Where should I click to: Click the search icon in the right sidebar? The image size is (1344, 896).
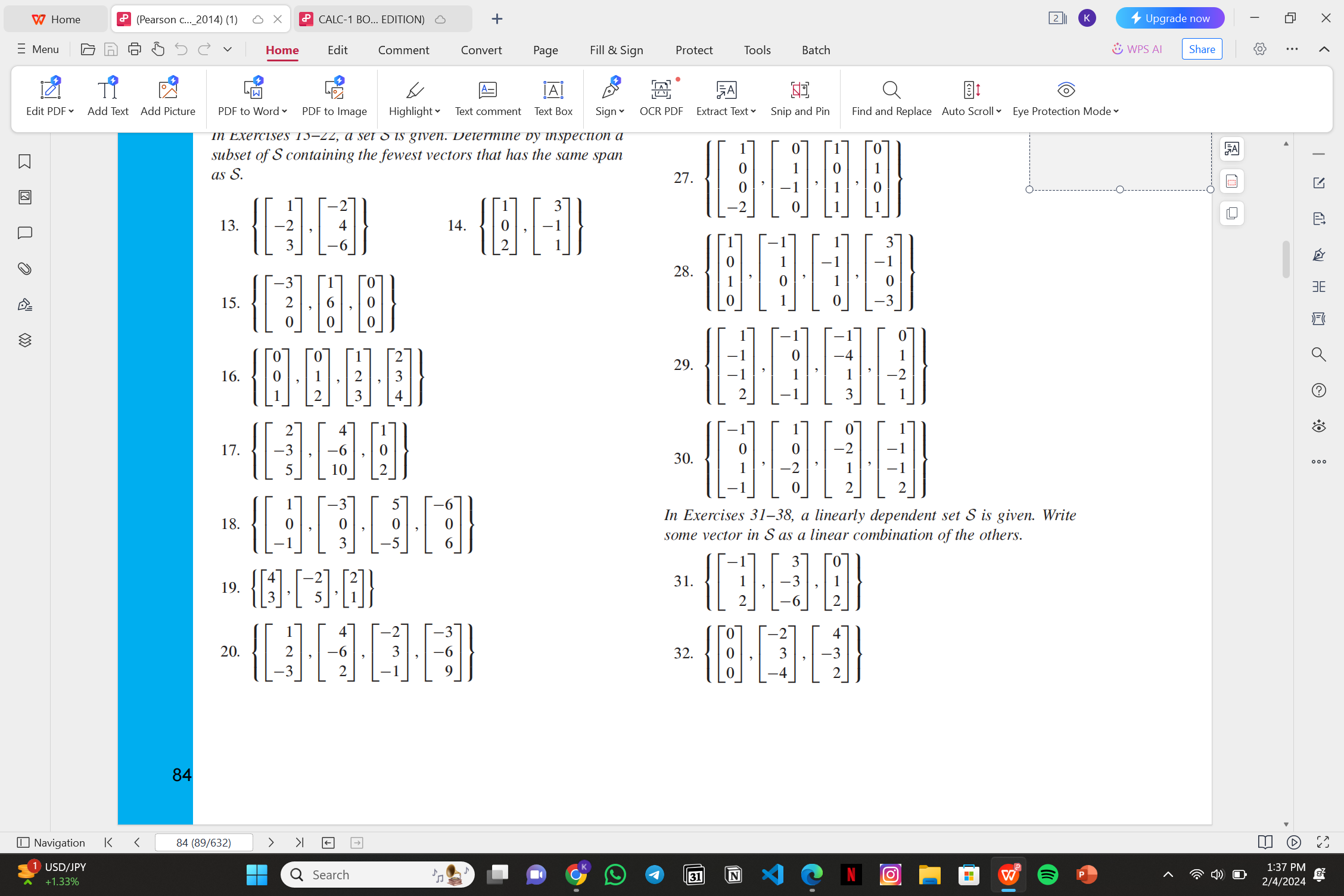pyautogui.click(x=1318, y=354)
